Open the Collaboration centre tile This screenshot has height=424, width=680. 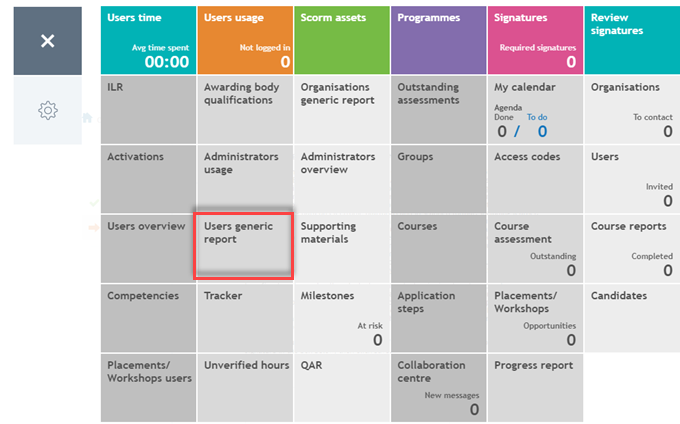[x=438, y=388]
